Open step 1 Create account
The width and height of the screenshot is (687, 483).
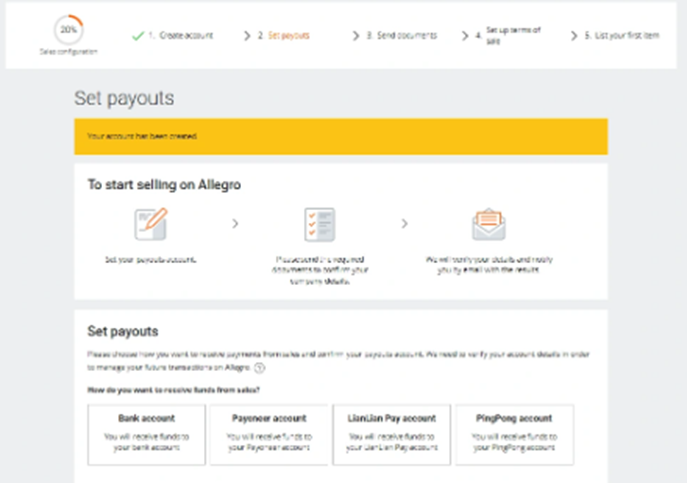pos(181,36)
